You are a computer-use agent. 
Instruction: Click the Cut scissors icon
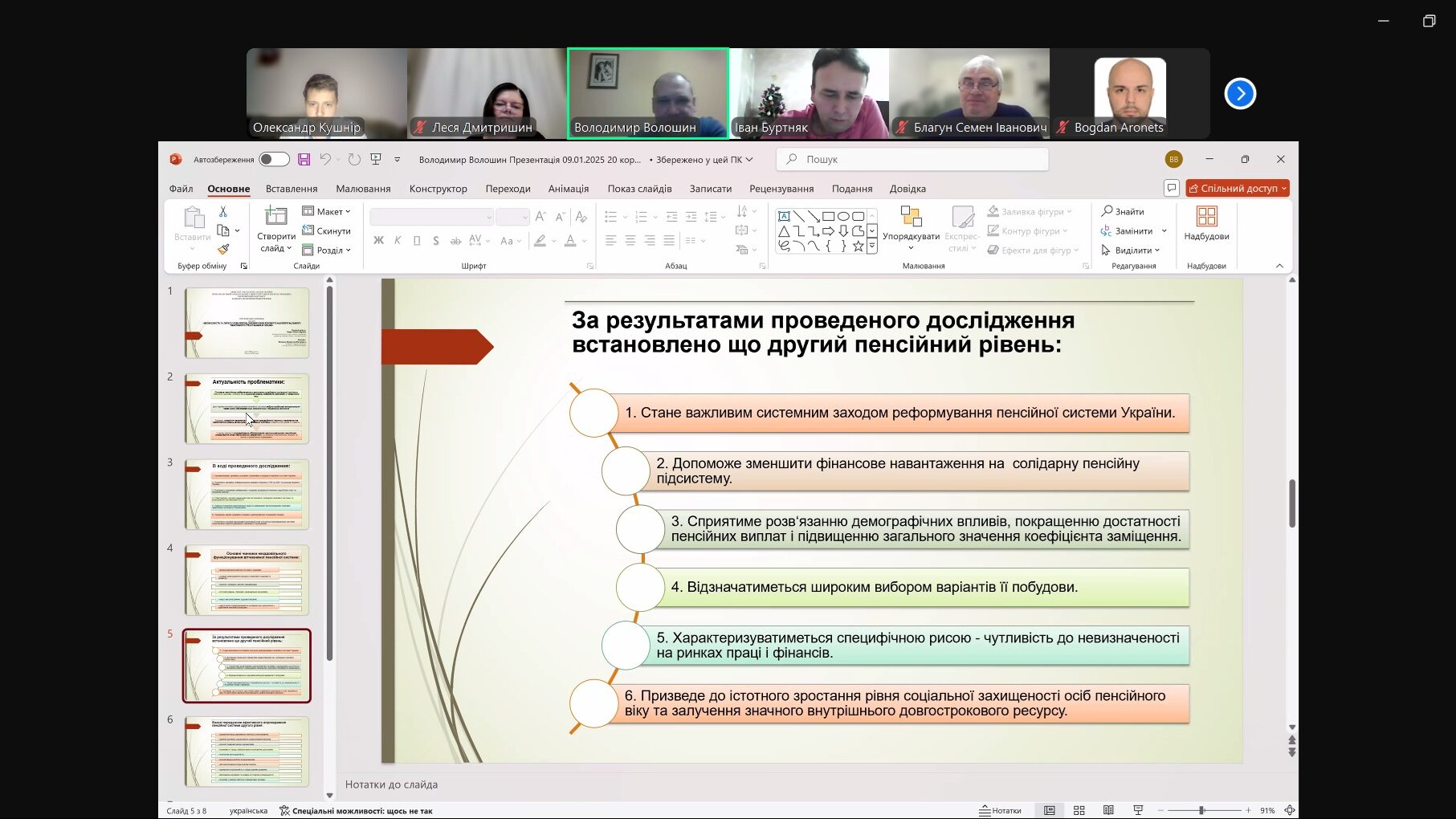[x=223, y=211]
